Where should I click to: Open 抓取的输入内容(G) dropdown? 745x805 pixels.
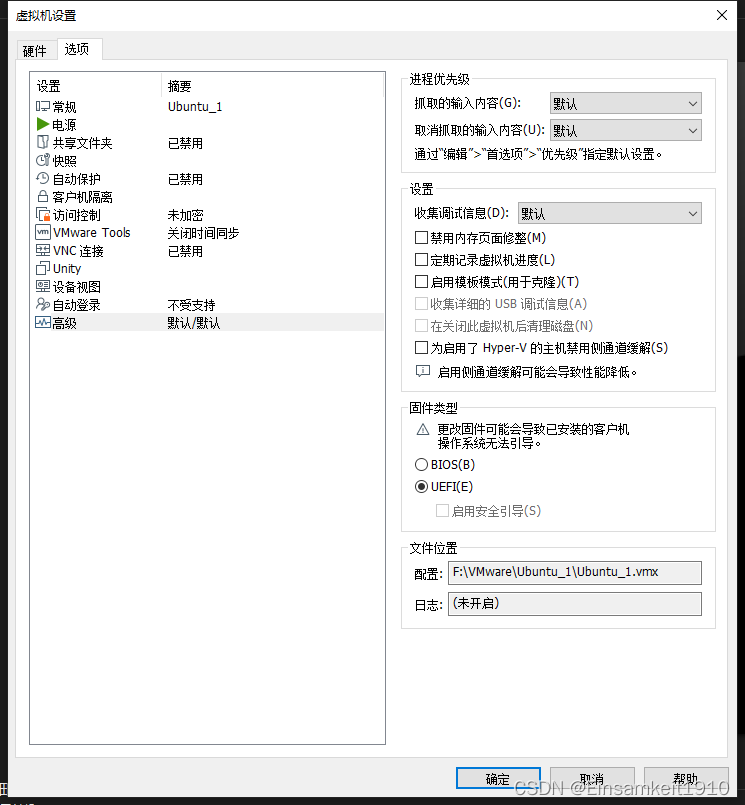625,104
